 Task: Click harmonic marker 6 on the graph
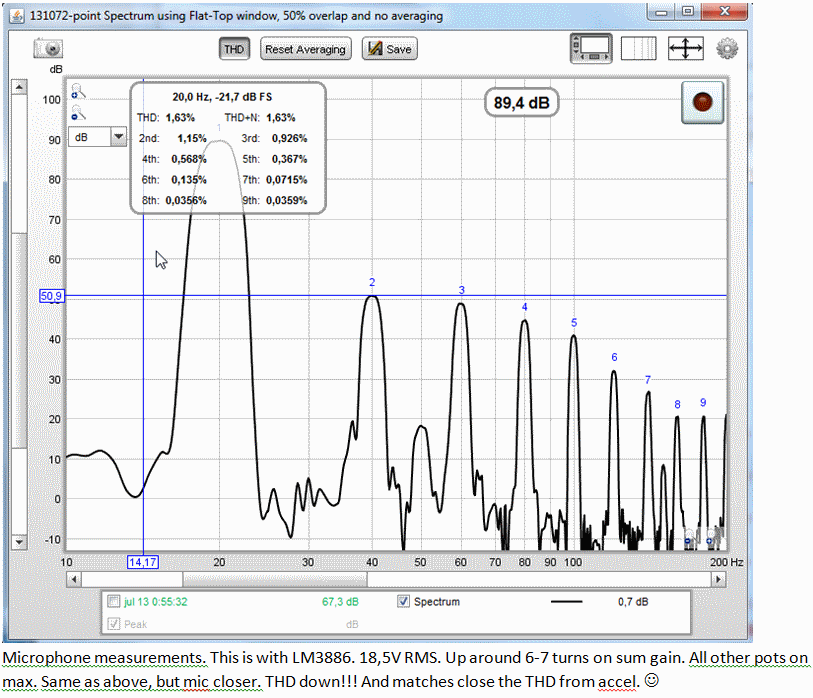point(614,357)
